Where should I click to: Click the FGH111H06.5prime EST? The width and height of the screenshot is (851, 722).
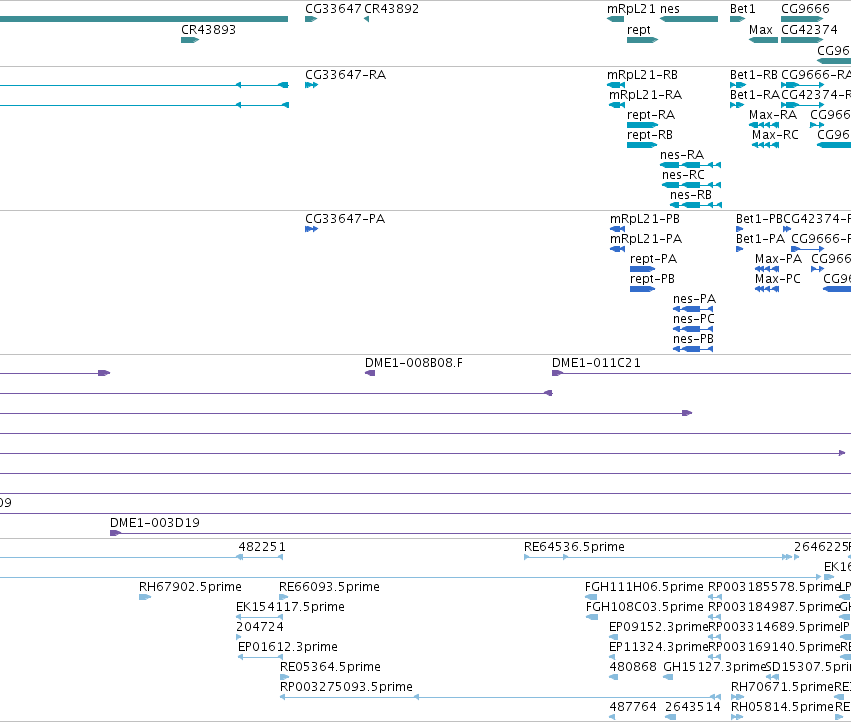(591, 597)
